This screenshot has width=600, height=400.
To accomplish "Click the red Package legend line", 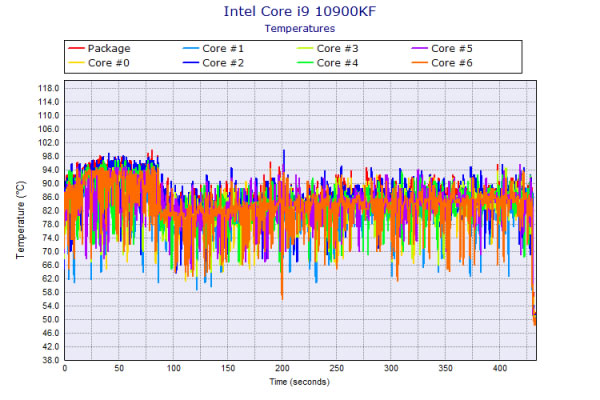I will point(76,48).
